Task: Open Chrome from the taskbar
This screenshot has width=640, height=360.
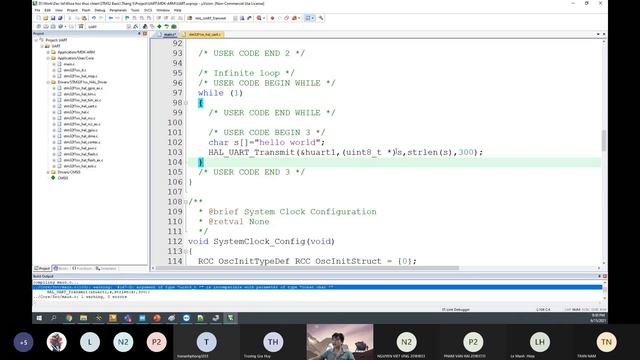Action: pyautogui.click(x=69, y=318)
